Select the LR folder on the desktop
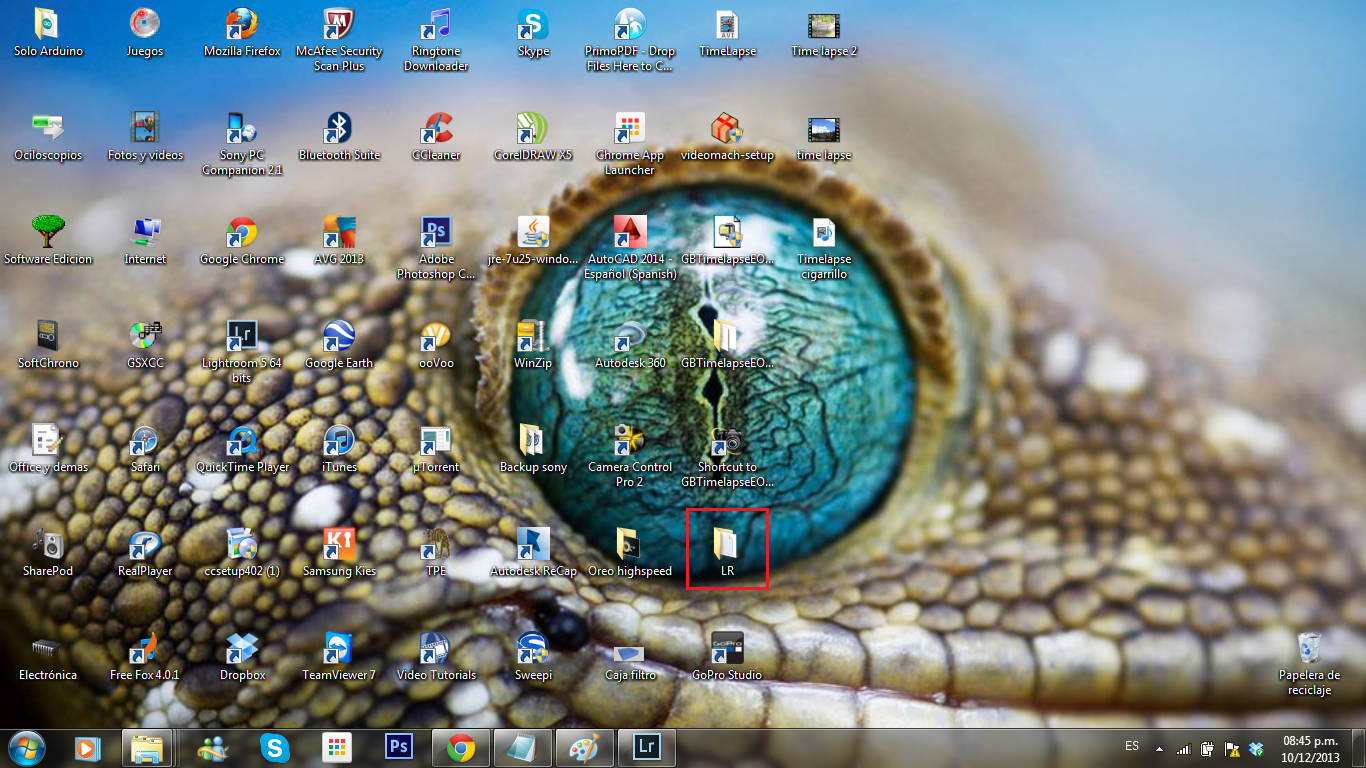Viewport: 1366px width, 768px height. coord(727,553)
